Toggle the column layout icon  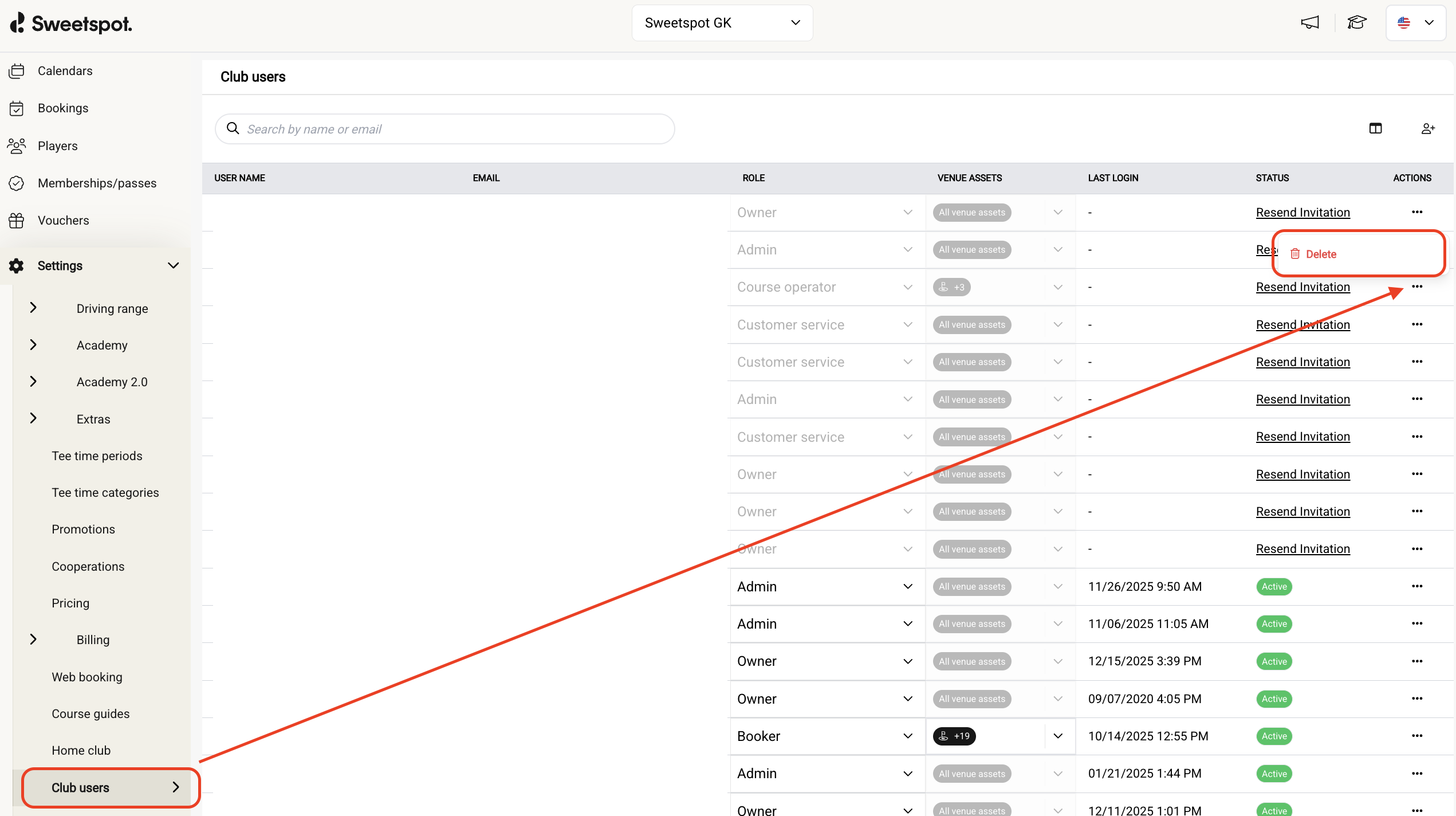tap(1375, 128)
